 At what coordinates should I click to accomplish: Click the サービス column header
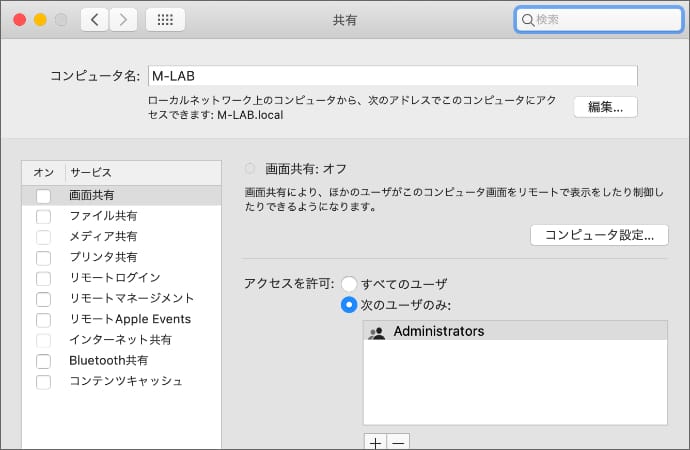click(x=91, y=173)
